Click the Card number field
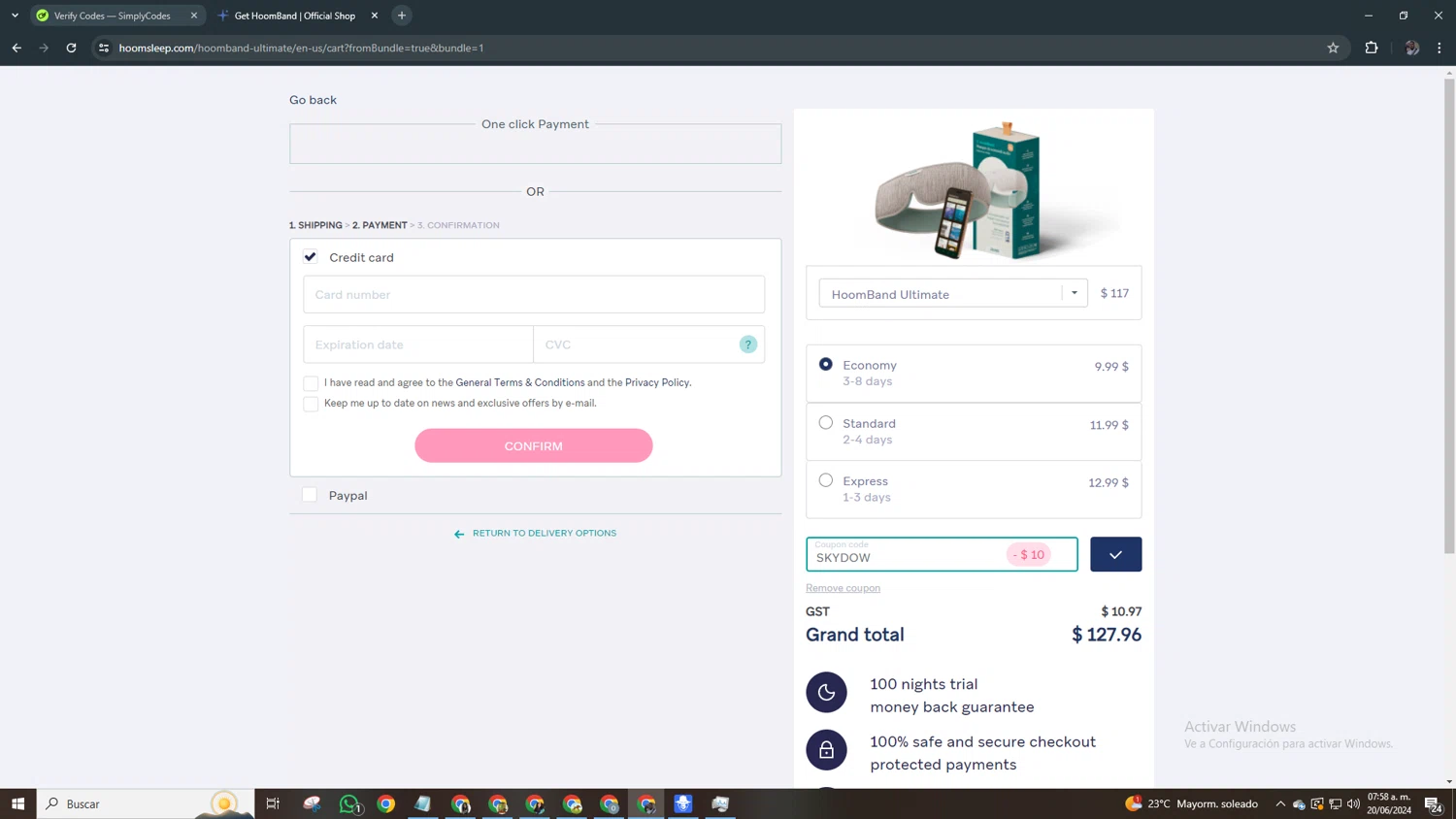 click(534, 294)
